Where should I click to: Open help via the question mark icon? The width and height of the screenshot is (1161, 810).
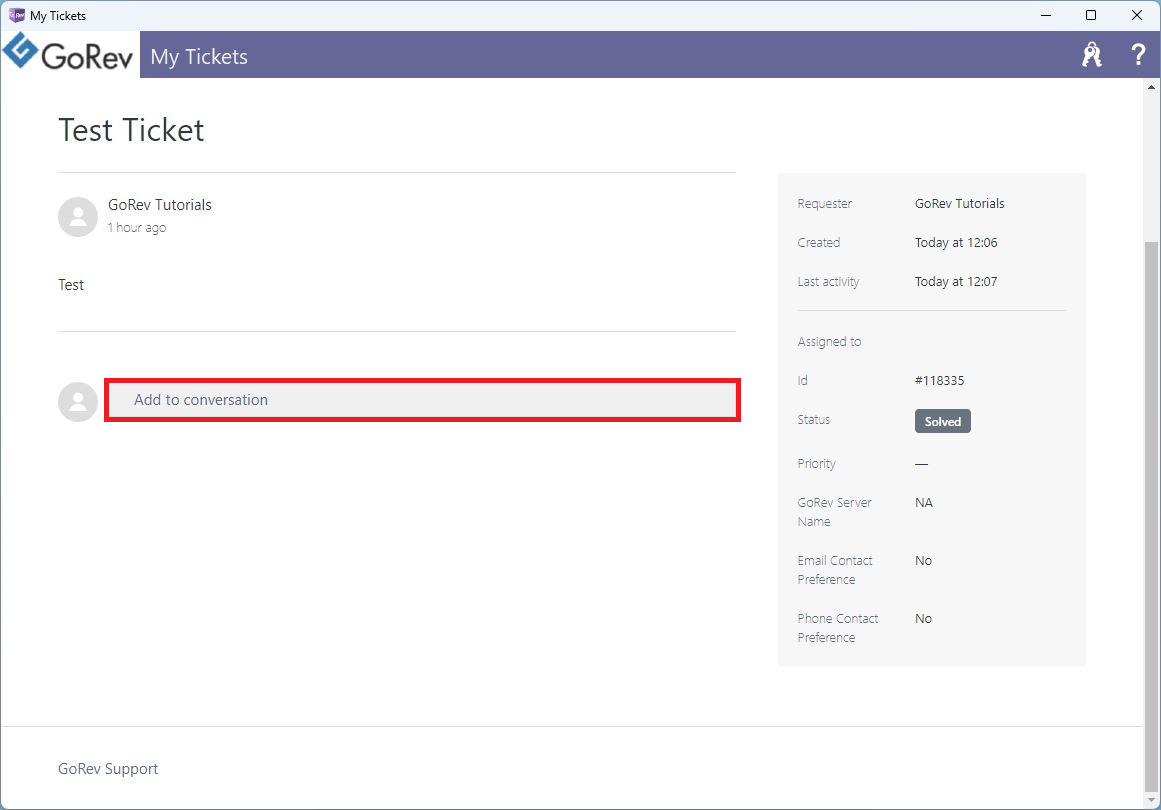(x=1138, y=55)
